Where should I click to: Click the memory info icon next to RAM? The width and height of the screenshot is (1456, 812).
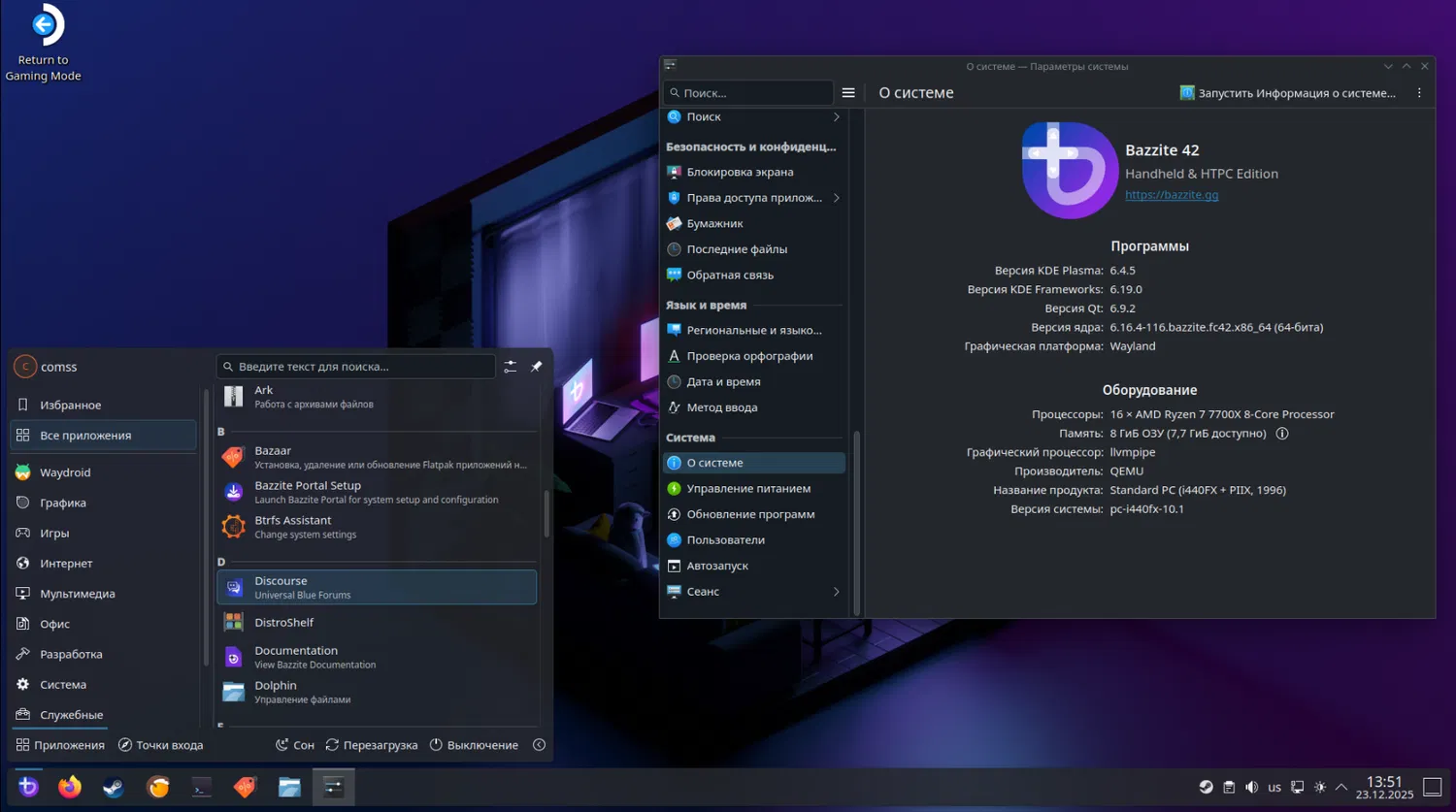click(1282, 434)
